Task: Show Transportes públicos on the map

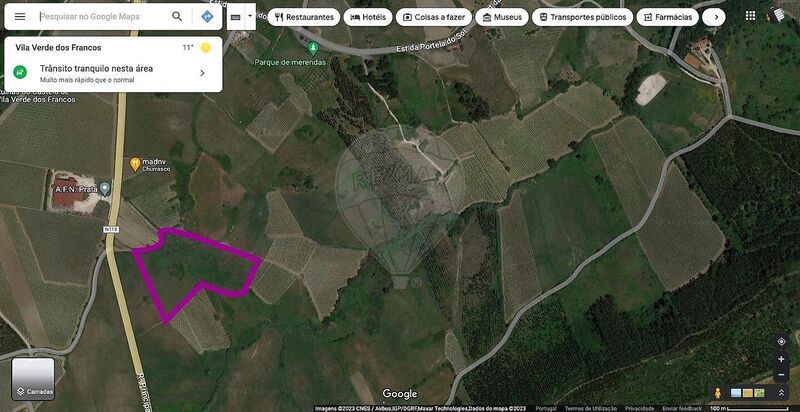Action: coord(583,17)
